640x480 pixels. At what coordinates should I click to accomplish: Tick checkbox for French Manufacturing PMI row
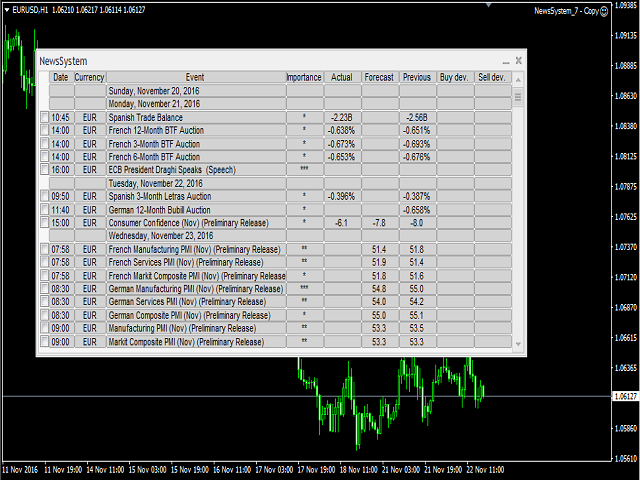(x=44, y=249)
